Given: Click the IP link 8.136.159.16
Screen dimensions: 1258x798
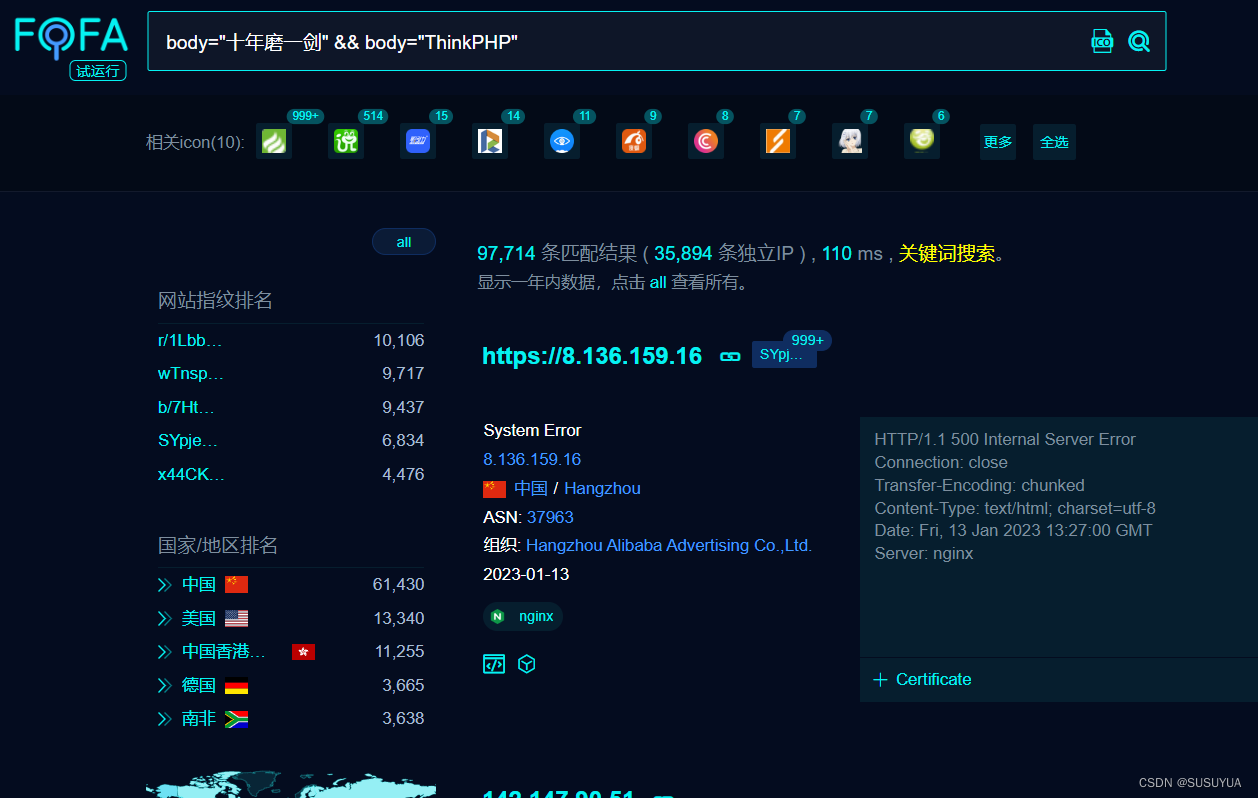Looking at the screenshot, I should pyautogui.click(x=532, y=459).
